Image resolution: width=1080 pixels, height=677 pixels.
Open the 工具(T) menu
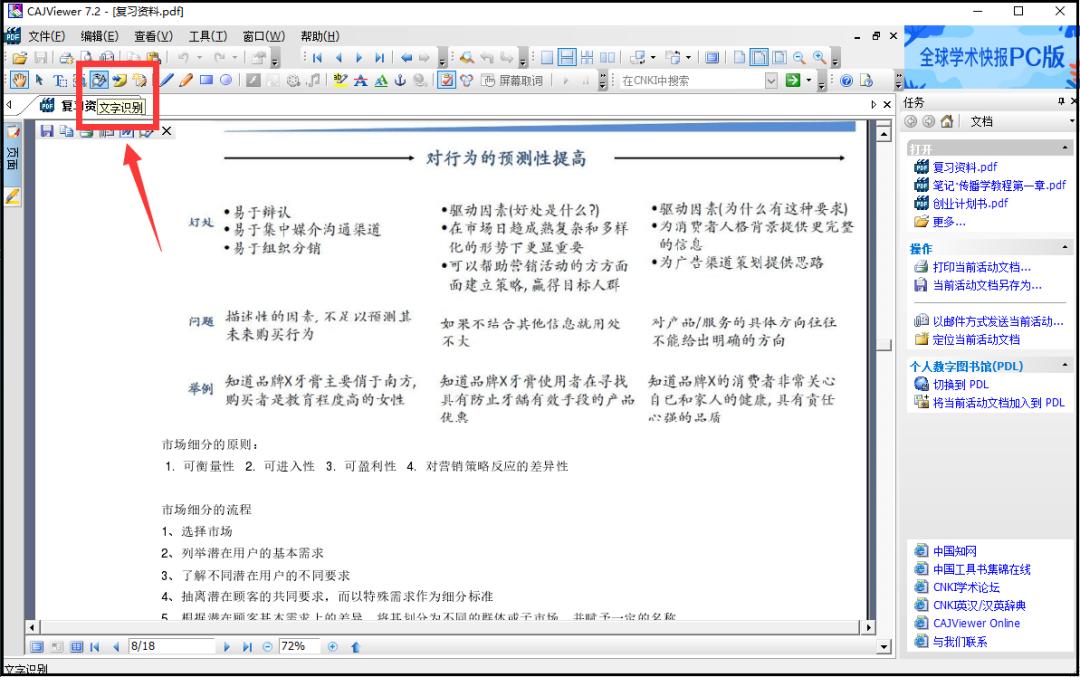(208, 36)
